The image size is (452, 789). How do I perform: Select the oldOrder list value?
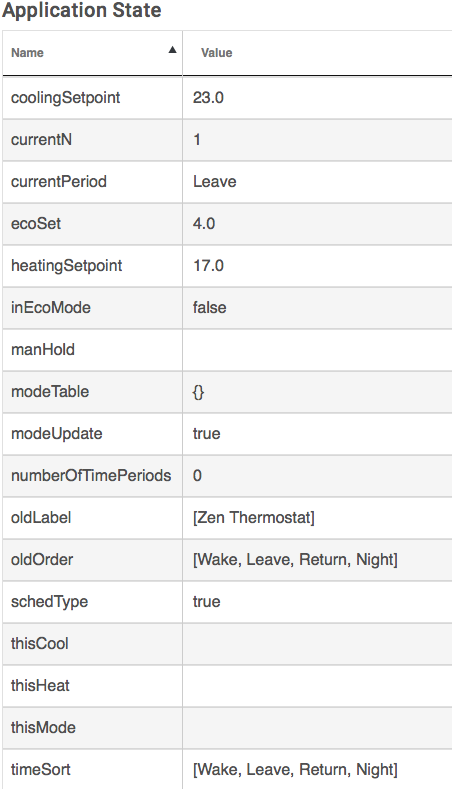[295, 560]
